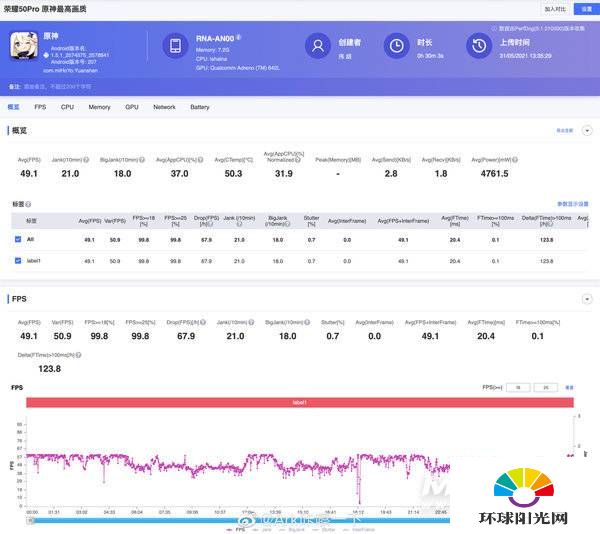
Task: Click the blue 设置 button
Action: click(587, 9)
